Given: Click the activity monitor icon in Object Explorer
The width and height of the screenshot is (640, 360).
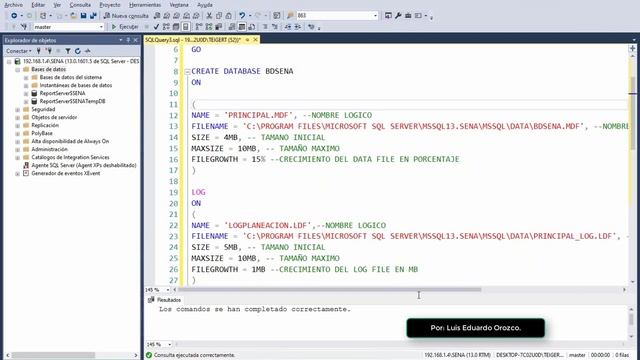Looking at the screenshot, I should pos(87,51).
